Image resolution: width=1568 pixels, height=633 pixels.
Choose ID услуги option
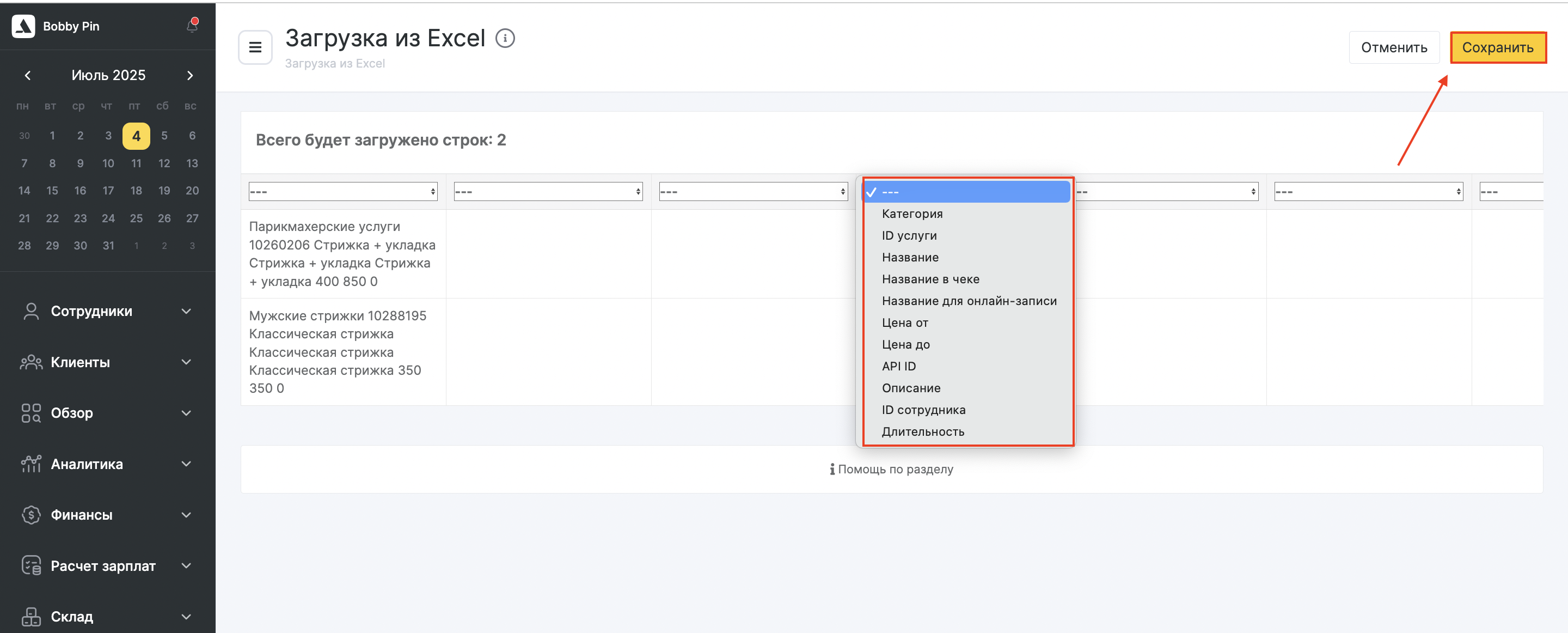click(x=966, y=236)
